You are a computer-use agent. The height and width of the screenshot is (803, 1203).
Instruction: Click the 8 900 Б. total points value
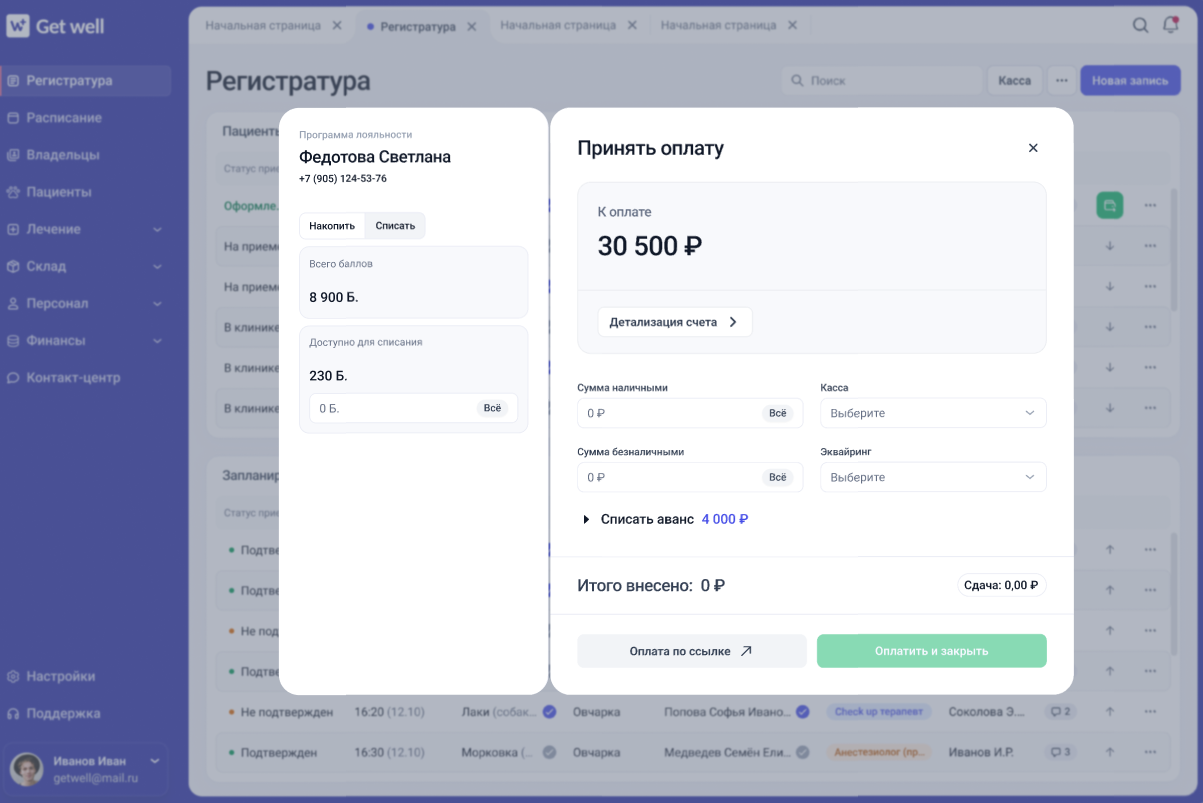pos(334,298)
